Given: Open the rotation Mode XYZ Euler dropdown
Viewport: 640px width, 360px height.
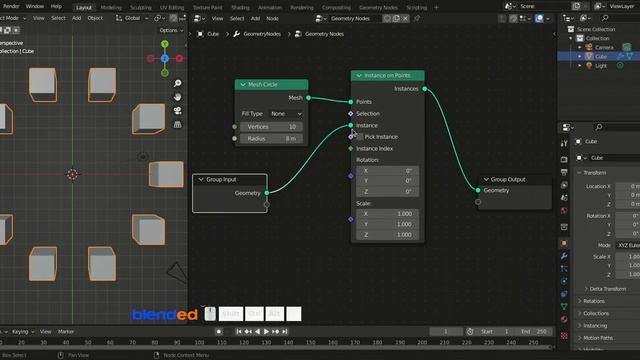Looking at the screenshot, I should tap(628, 245).
